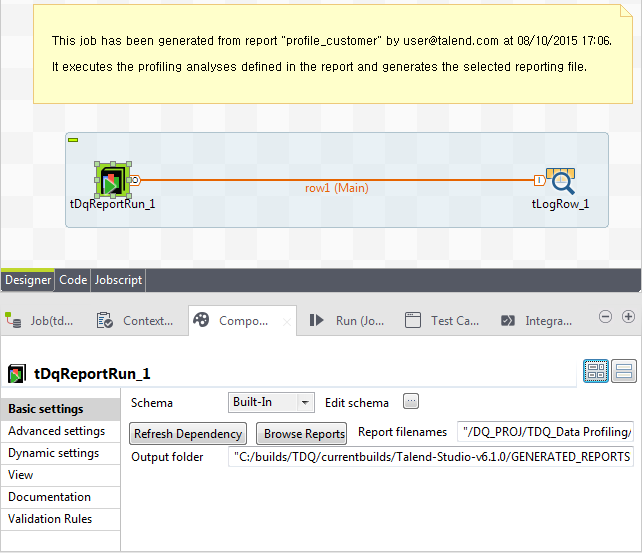Click the input connector of tLogRow_1
This screenshot has width=642, height=553.
[x=539, y=180]
